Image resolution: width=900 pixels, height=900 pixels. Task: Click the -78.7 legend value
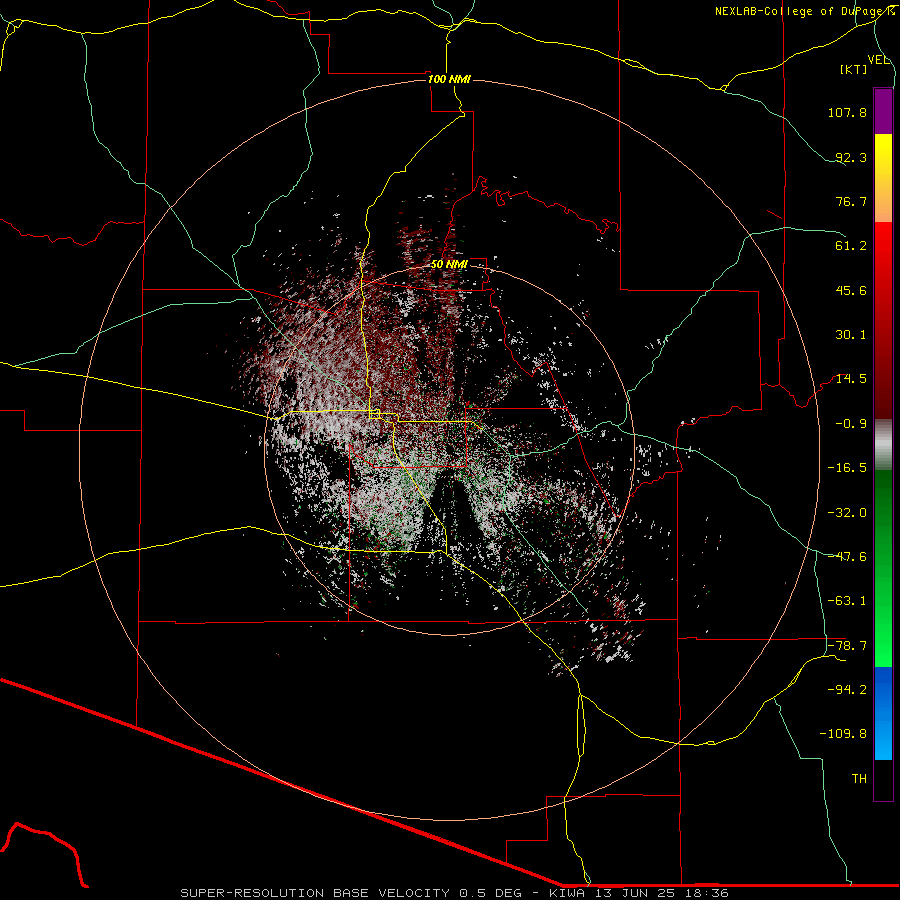click(x=847, y=646)
